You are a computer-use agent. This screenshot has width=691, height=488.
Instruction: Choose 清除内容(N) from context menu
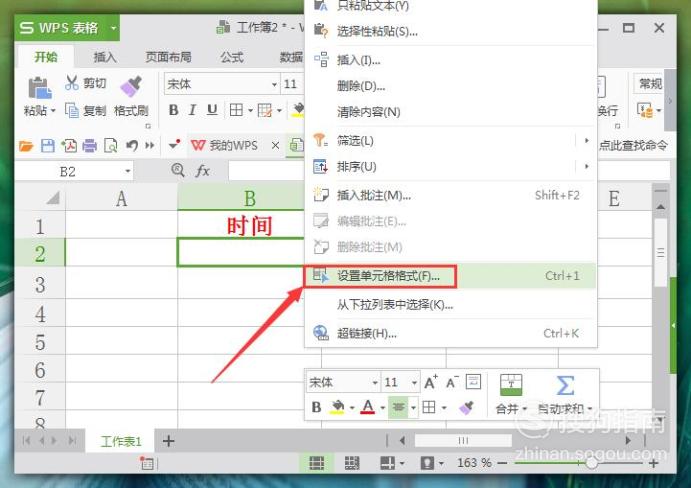(450, 112)
